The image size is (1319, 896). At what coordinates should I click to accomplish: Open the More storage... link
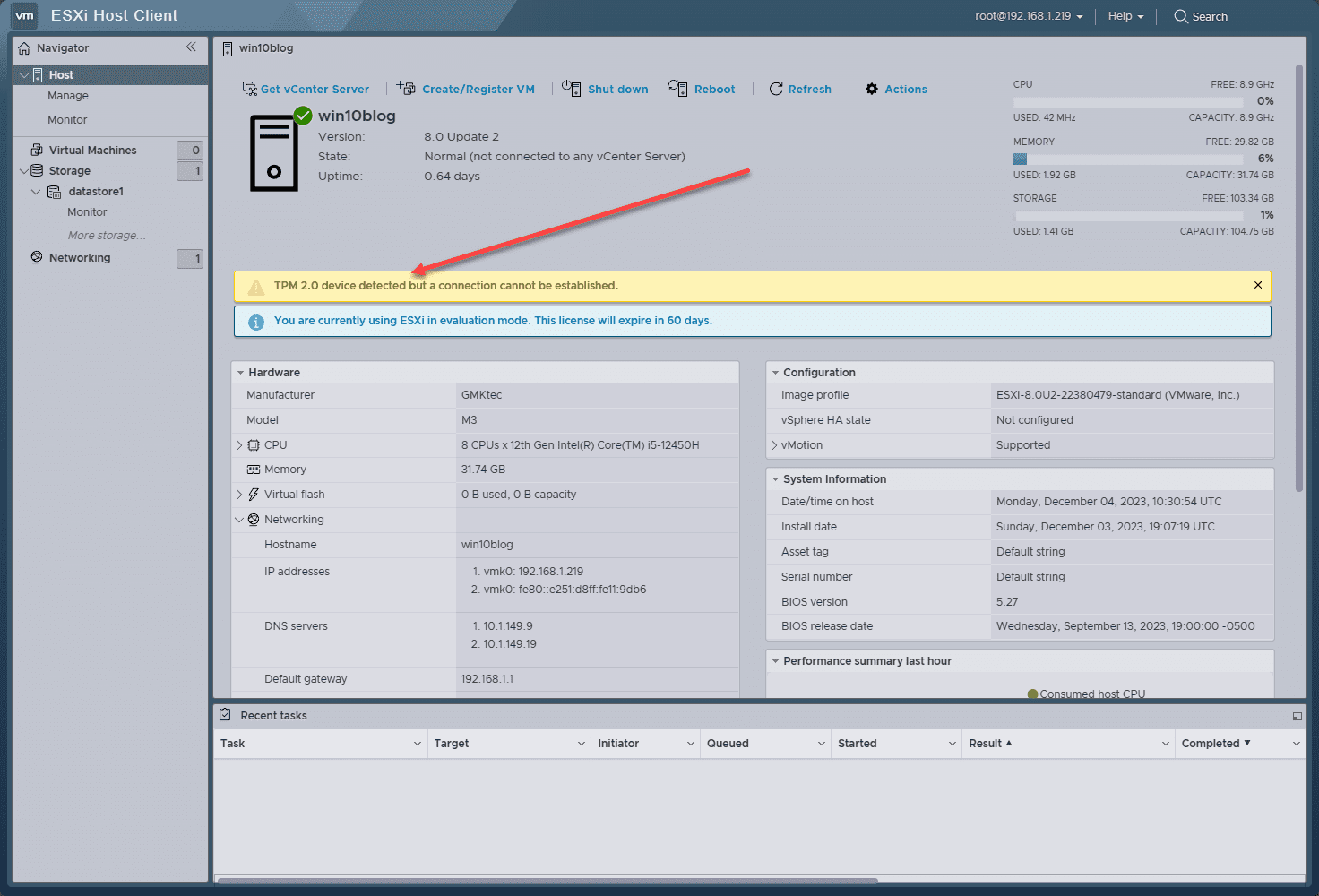pyautogui.click(x=107, y=236)
